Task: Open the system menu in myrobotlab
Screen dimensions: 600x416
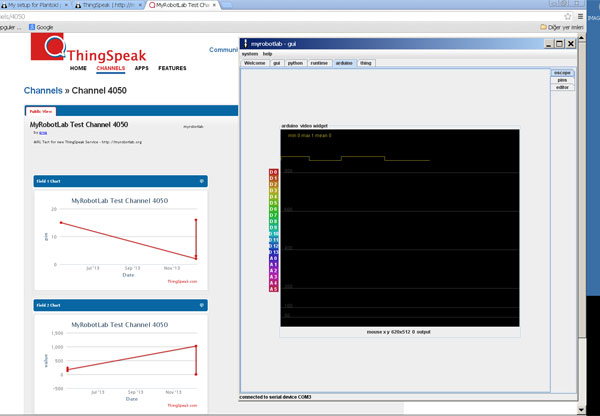Action: (x=250, y=54)
